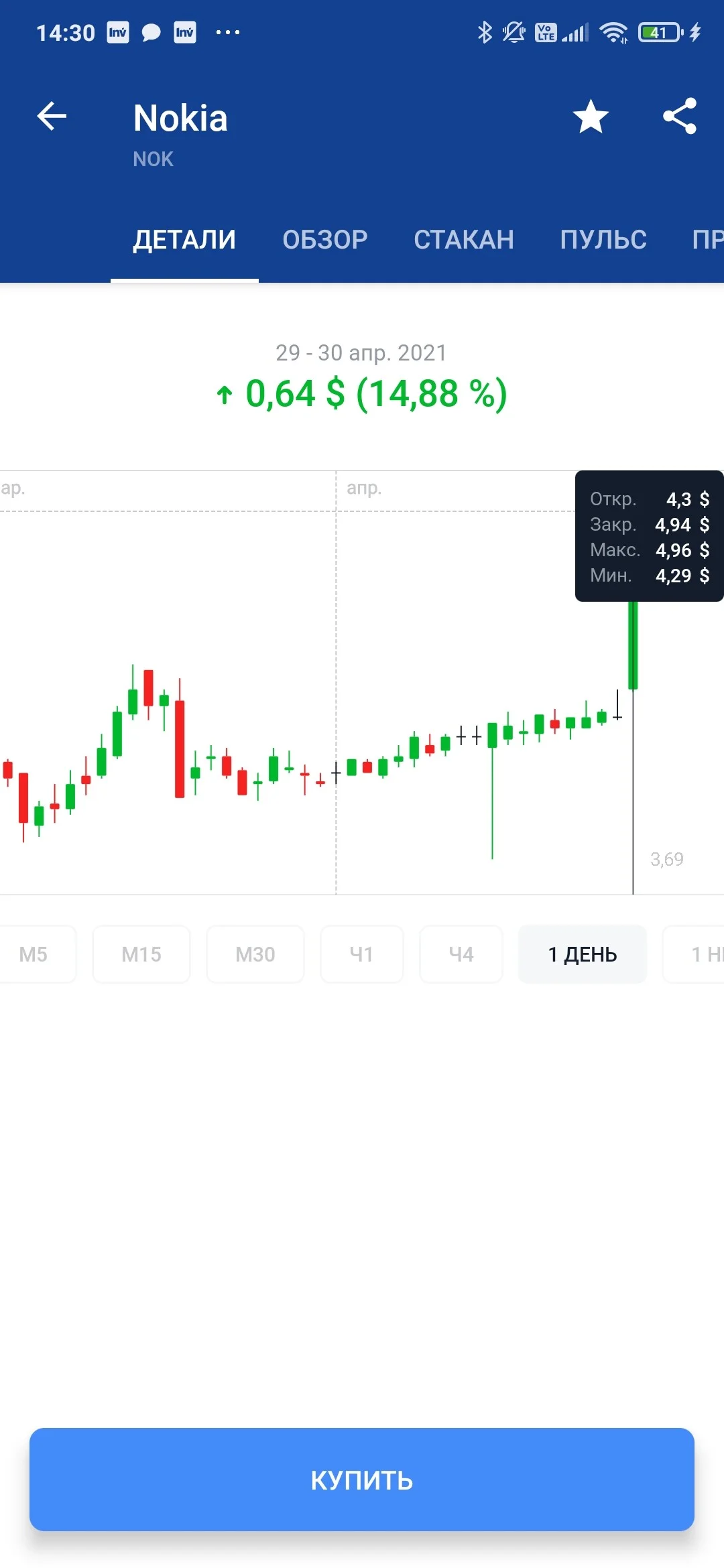Tap the muted bell status icon
Screen dimensions: 724x1568
click(514, 32)
